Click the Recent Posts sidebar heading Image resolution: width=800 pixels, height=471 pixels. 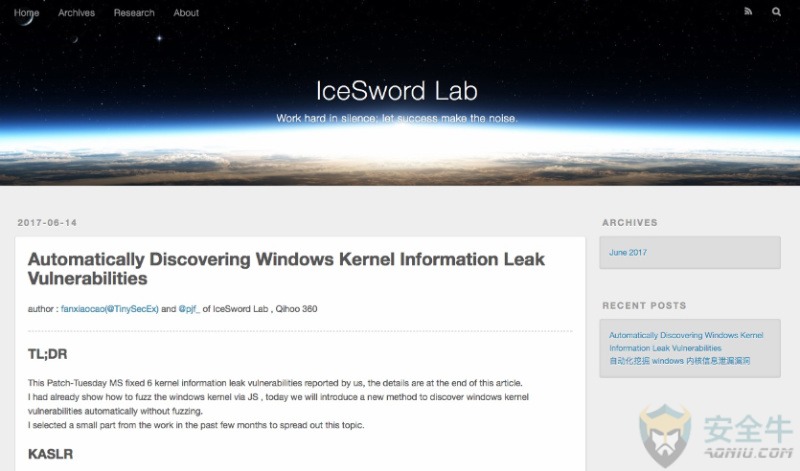pos(644,305)
